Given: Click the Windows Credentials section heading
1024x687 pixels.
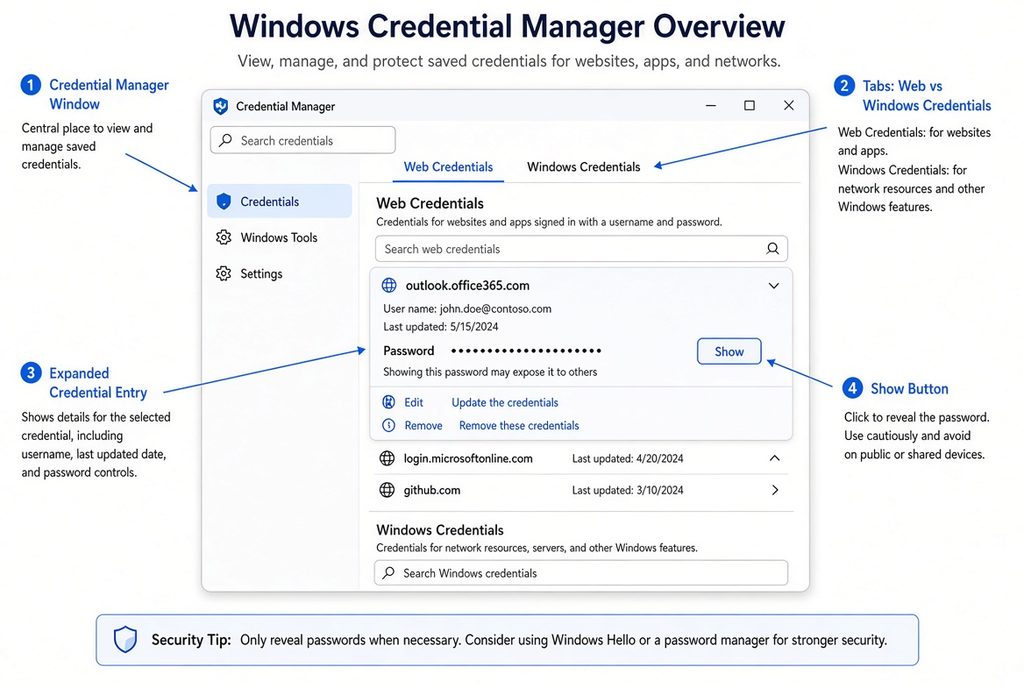Looking at the screenshot, I should (x=440, y=530).
